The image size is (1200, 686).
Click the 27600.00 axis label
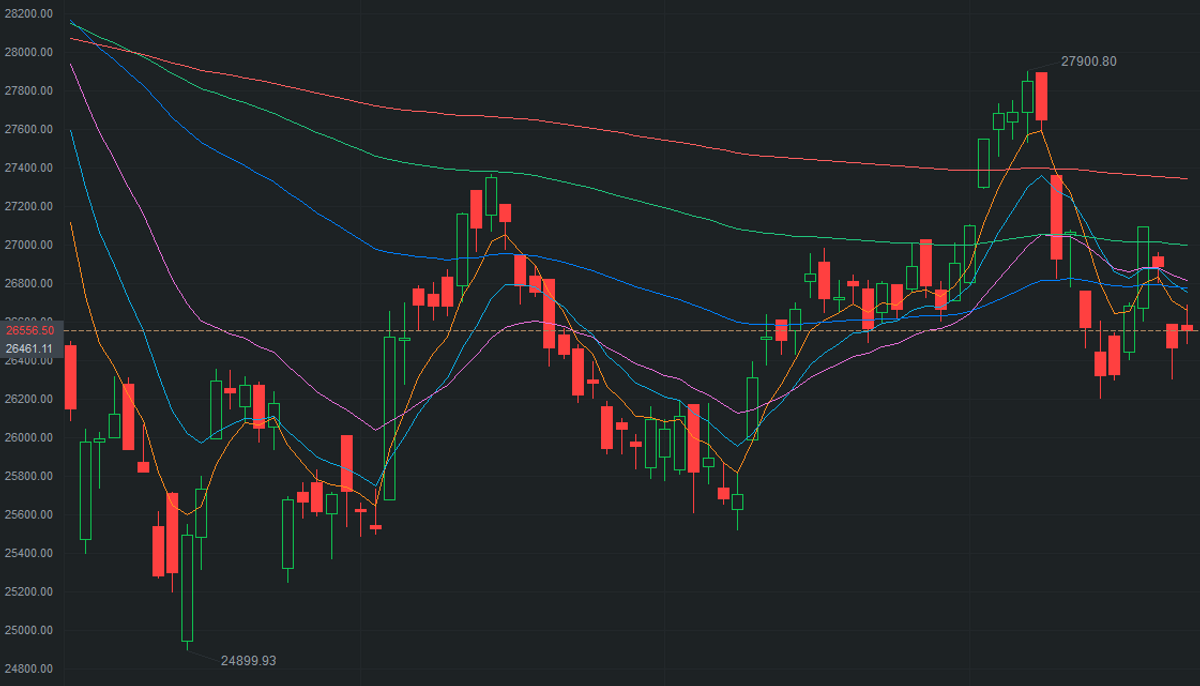(28, 130)
